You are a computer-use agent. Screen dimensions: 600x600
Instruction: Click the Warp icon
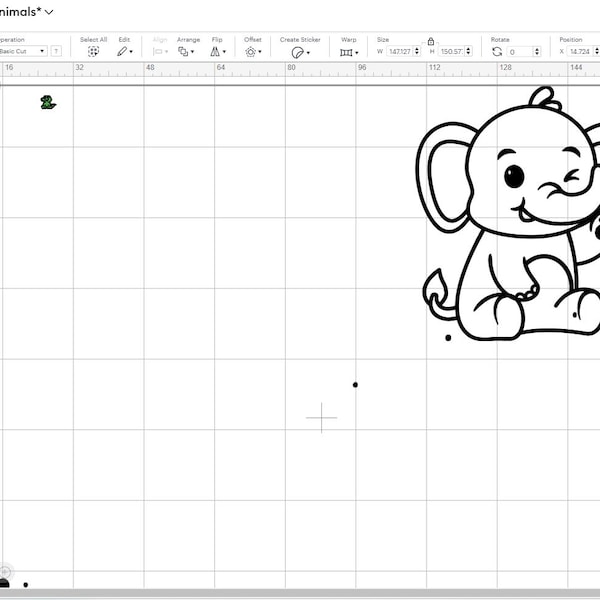[346, 52]
